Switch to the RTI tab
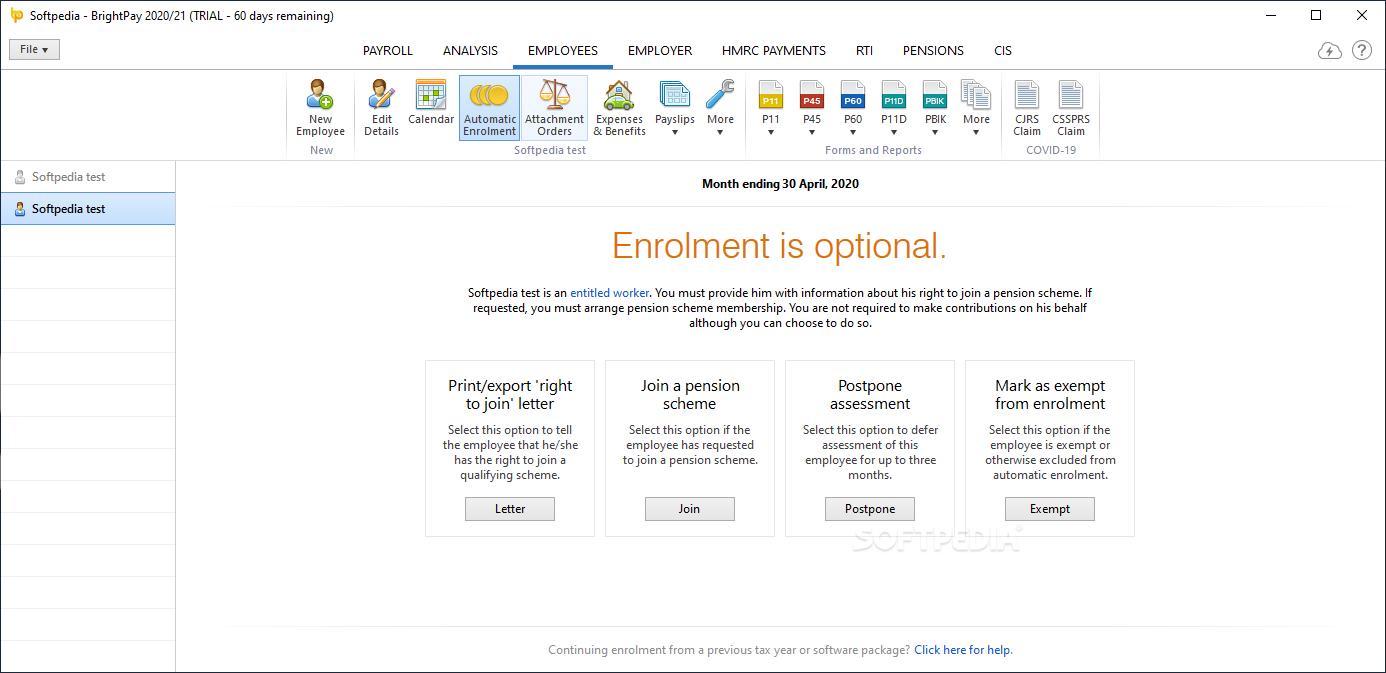 [x=864, y=50]
